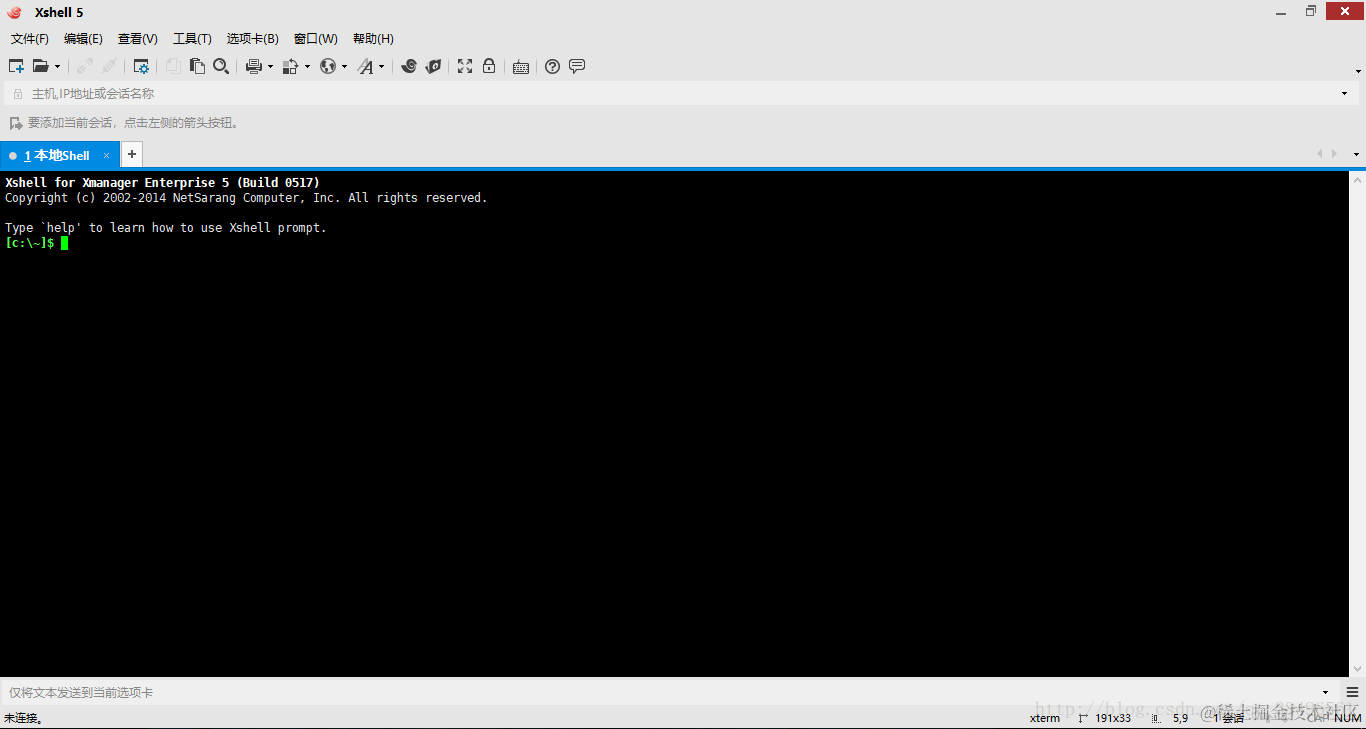Screen dimensions: 1366x729
Task: Click the 5,9 cursor position in status bar
Action: pos(1181,718)
